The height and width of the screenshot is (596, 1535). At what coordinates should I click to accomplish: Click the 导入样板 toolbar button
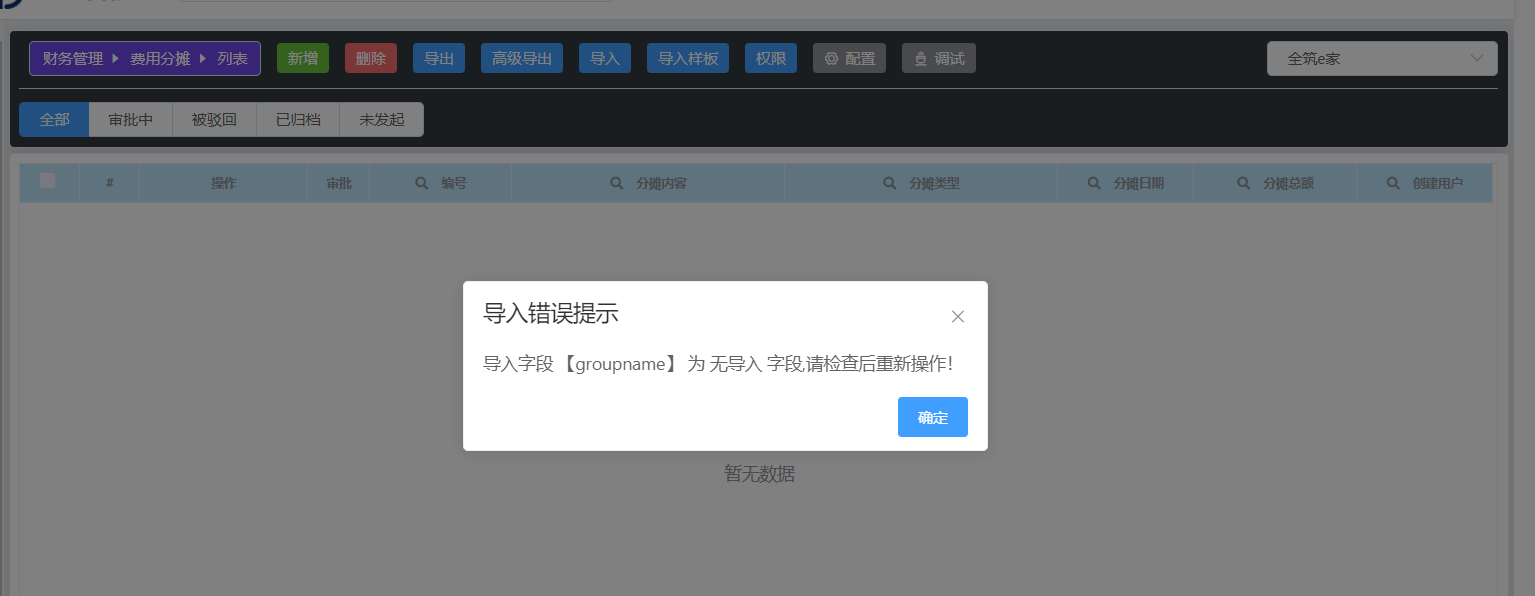click(x=688, y=59)
